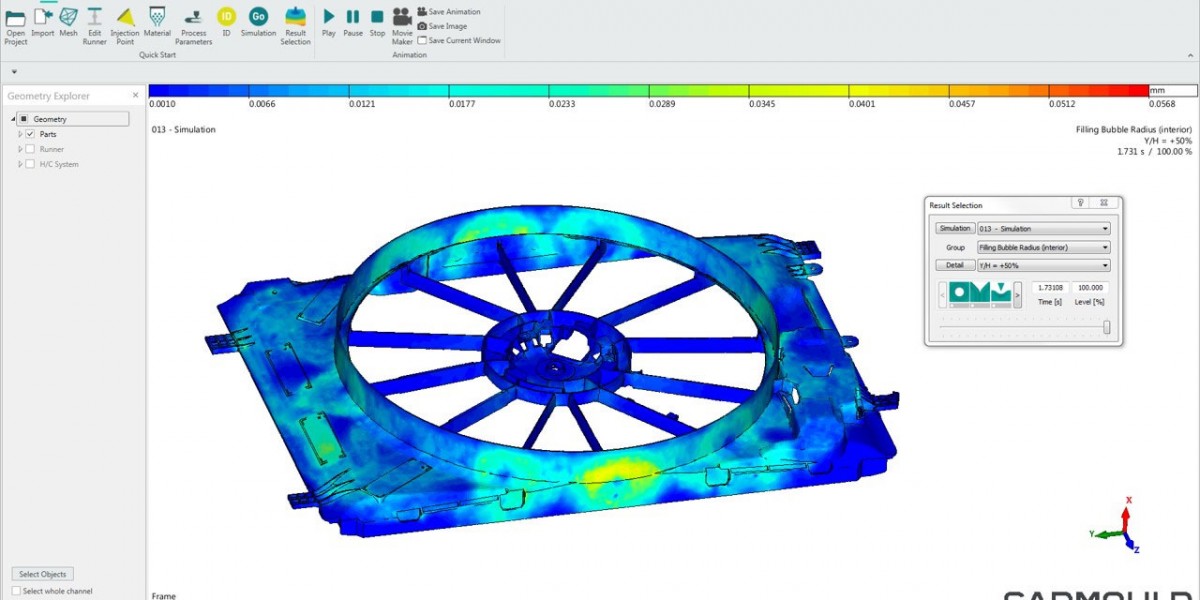Check Select whole channel option

[x=16, y=591]
